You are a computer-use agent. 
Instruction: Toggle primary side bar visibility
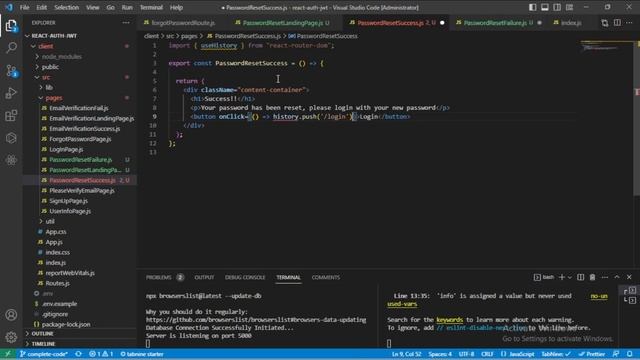(x=533, y=7)
